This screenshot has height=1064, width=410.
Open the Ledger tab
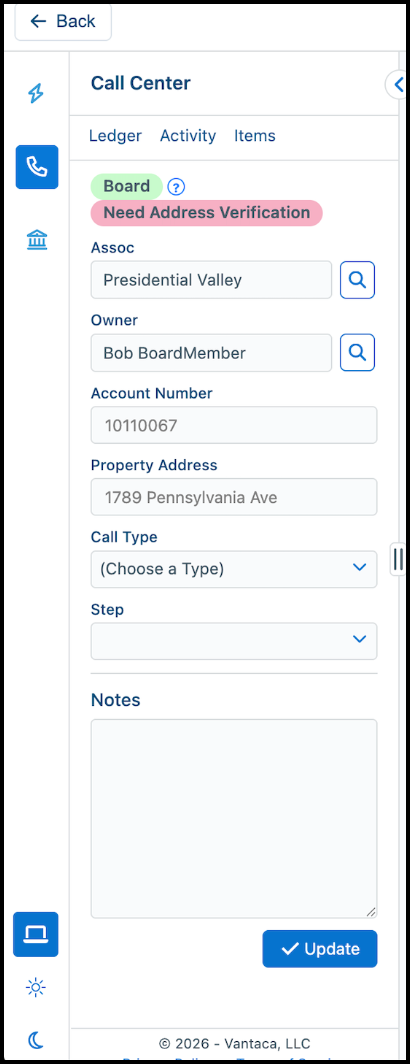[115, 136]
